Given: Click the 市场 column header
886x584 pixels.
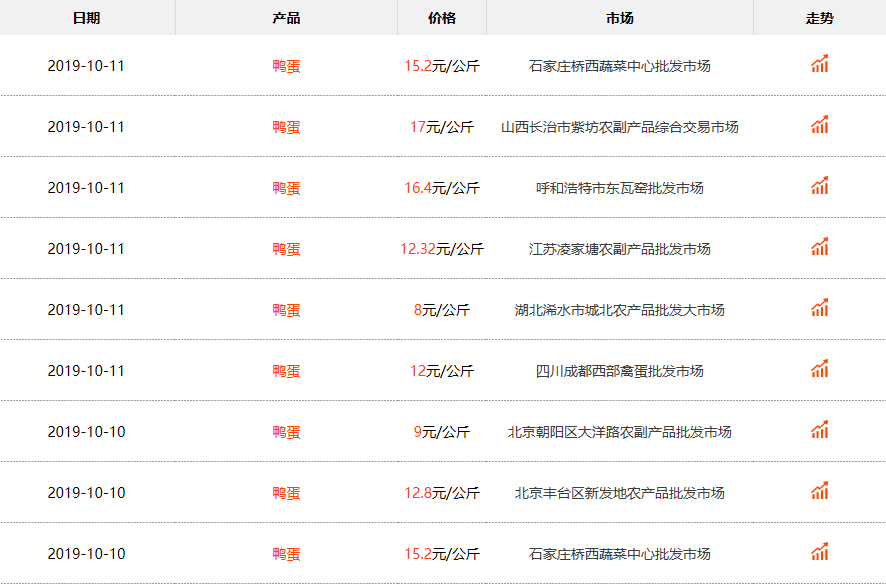Looking at the screenshot, I should point(620,18).
